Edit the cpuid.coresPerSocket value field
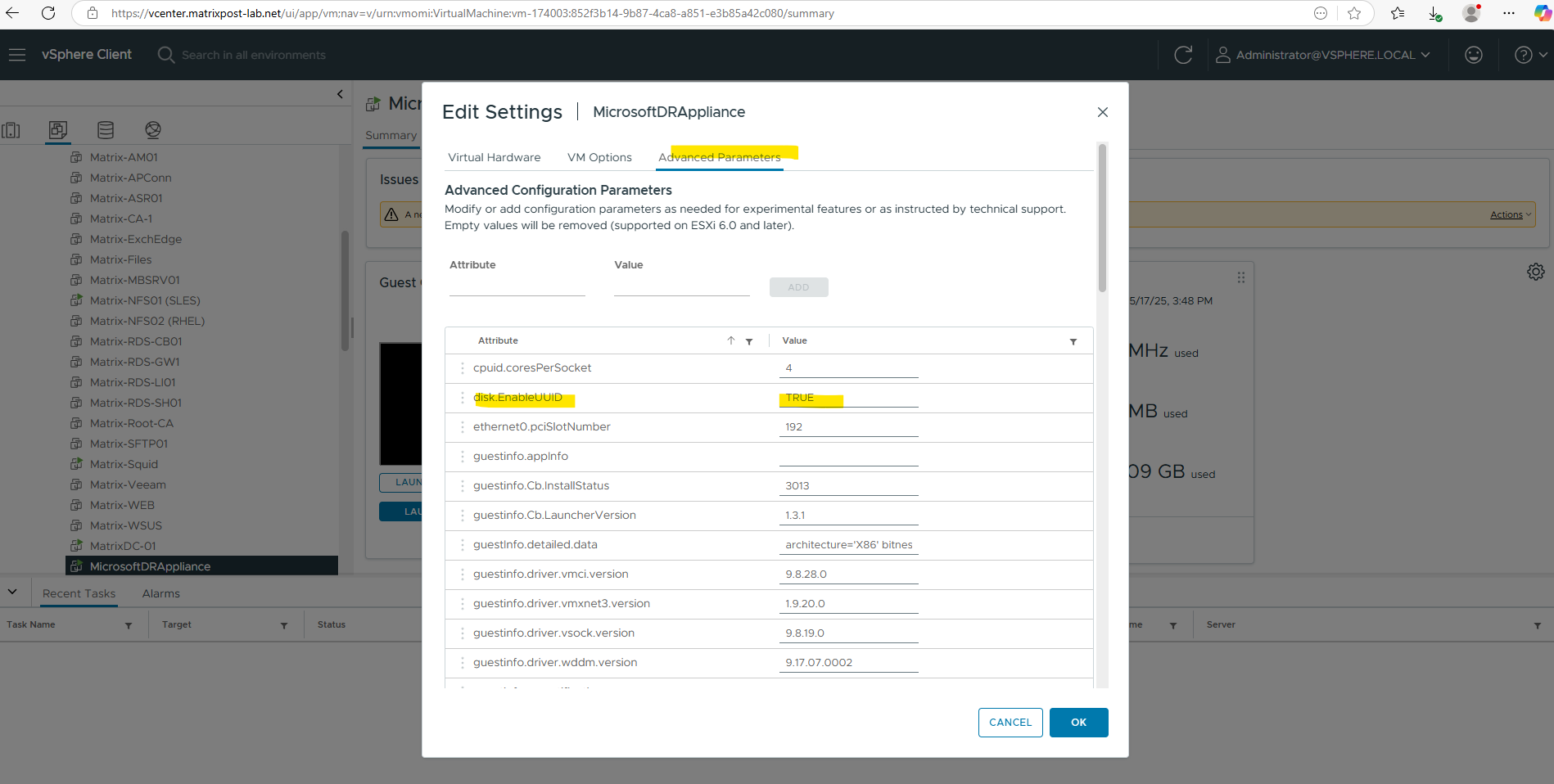 click(x=849, y=368)
